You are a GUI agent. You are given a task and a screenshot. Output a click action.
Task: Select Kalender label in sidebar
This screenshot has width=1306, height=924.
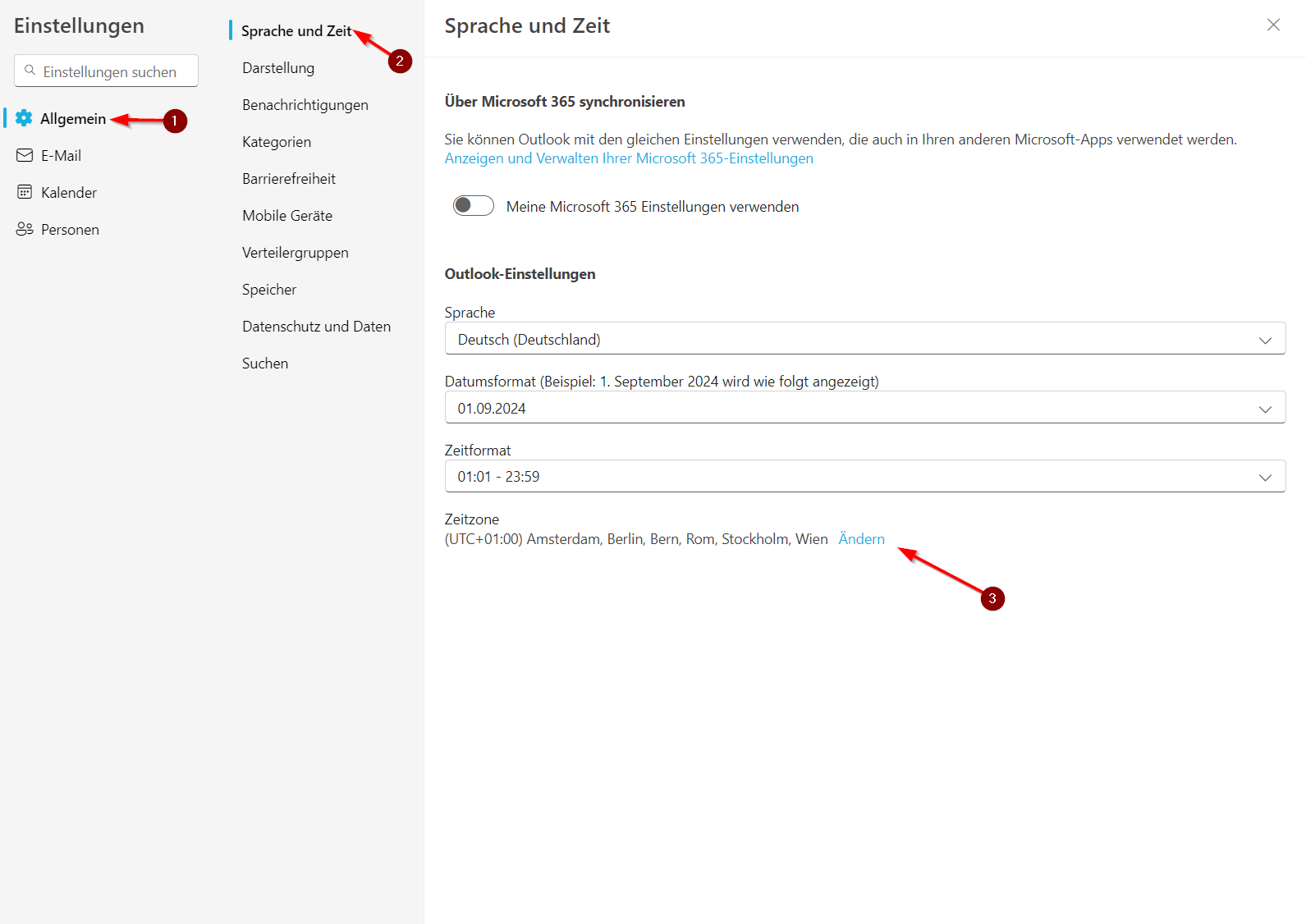pos(69,193)
